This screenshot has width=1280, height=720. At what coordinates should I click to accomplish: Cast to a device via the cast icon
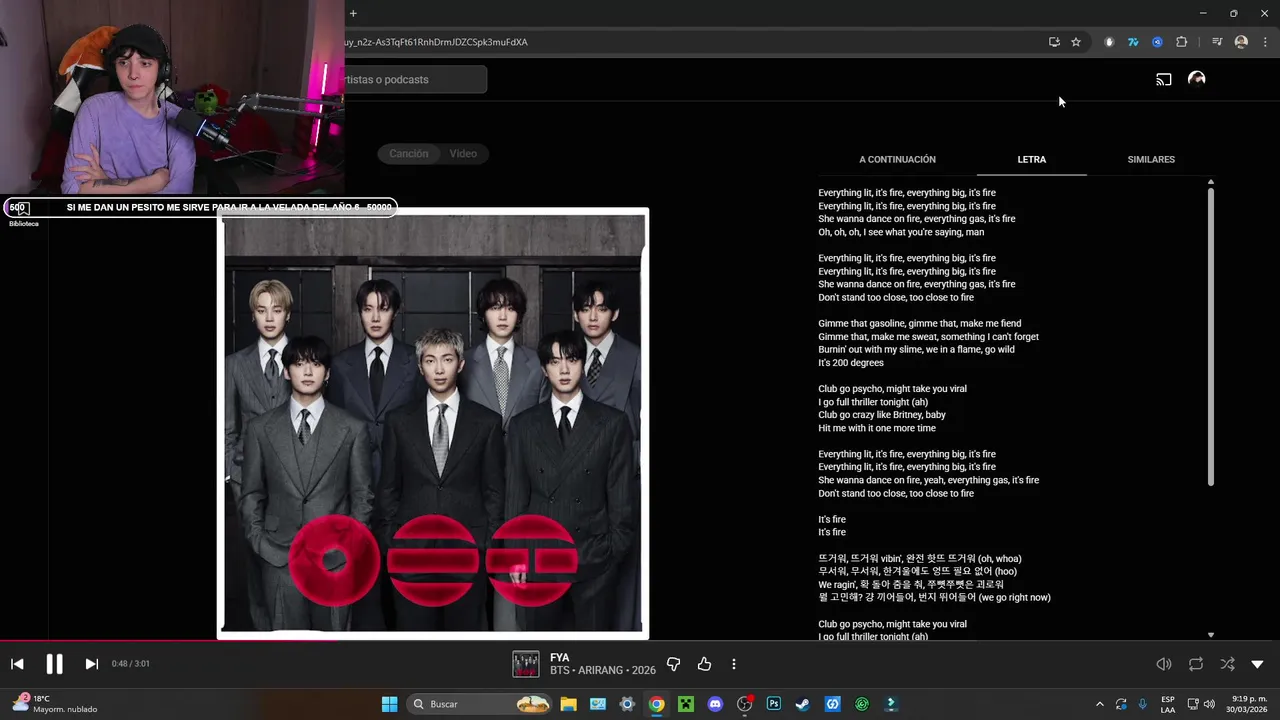click(x=1164, y=79)
